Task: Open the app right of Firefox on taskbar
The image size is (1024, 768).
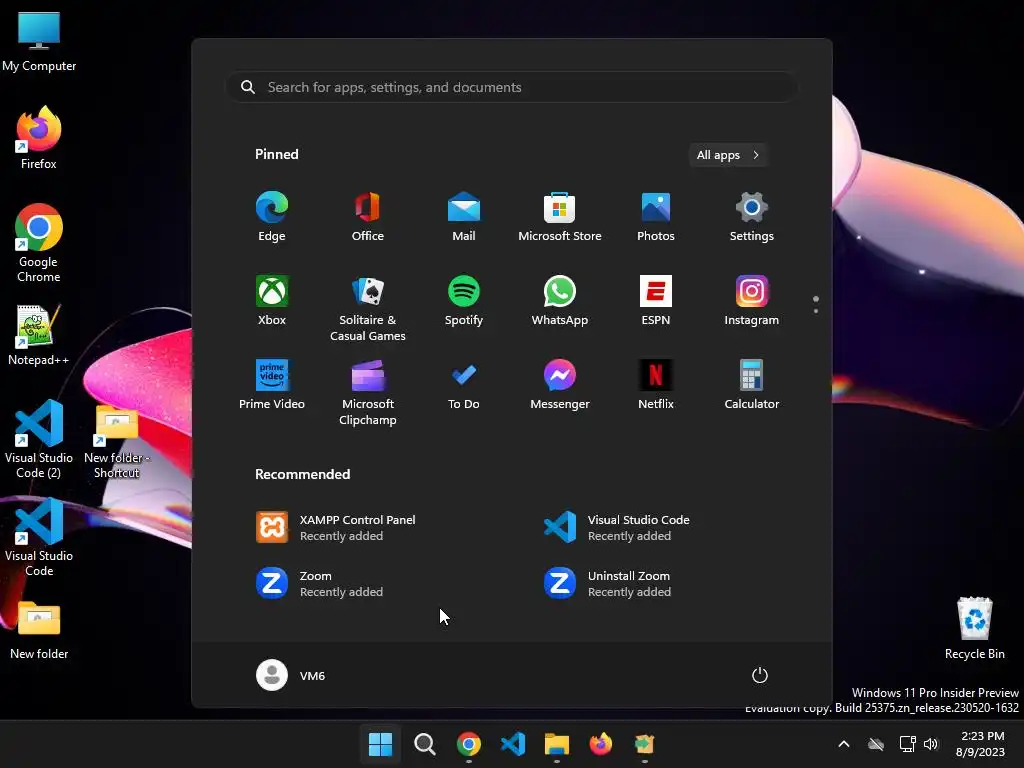Action: (645, 744)
